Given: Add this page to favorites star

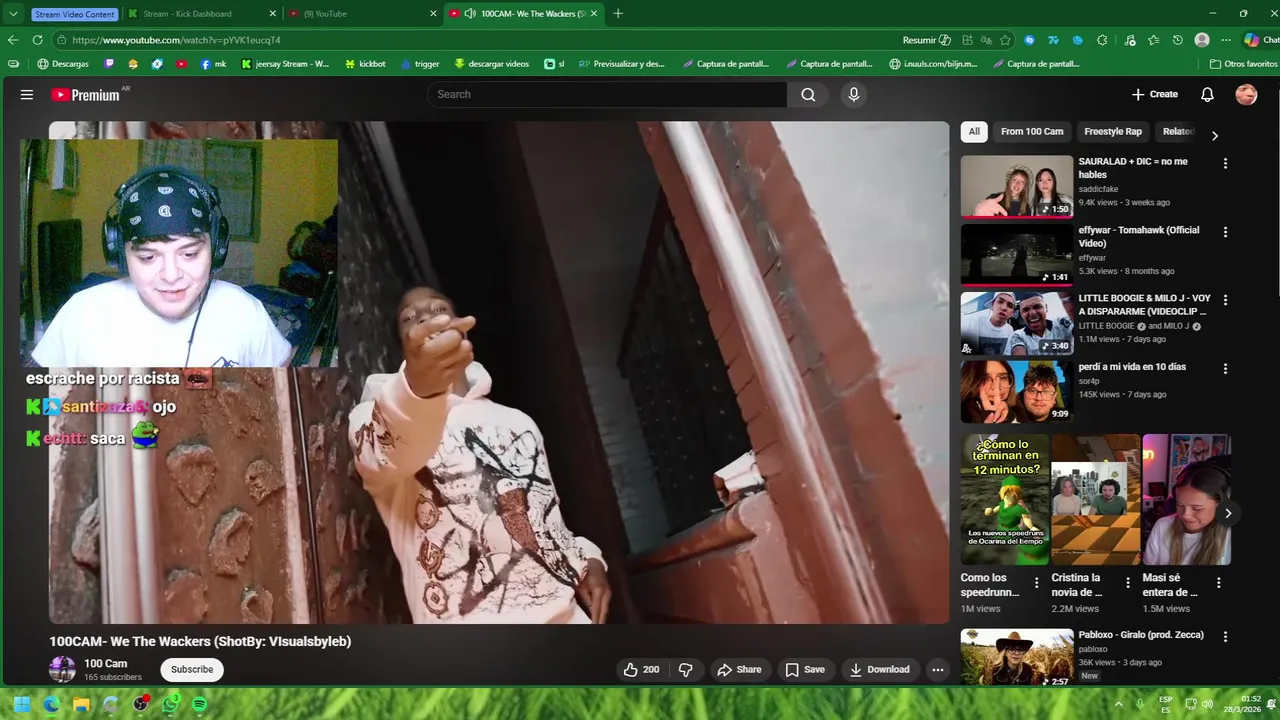Looking at the screenshot, I should (x=1005, y=40).
